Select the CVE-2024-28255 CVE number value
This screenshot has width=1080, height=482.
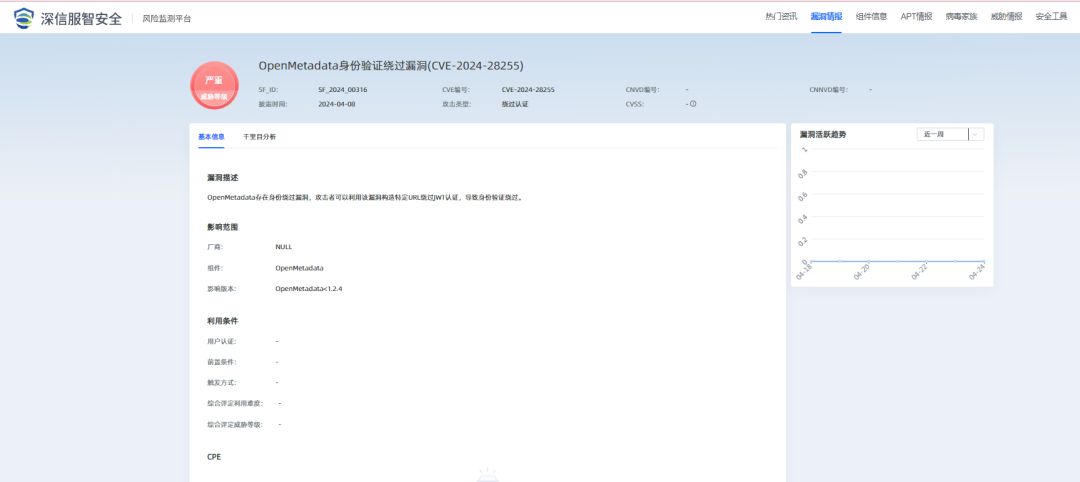528,90
